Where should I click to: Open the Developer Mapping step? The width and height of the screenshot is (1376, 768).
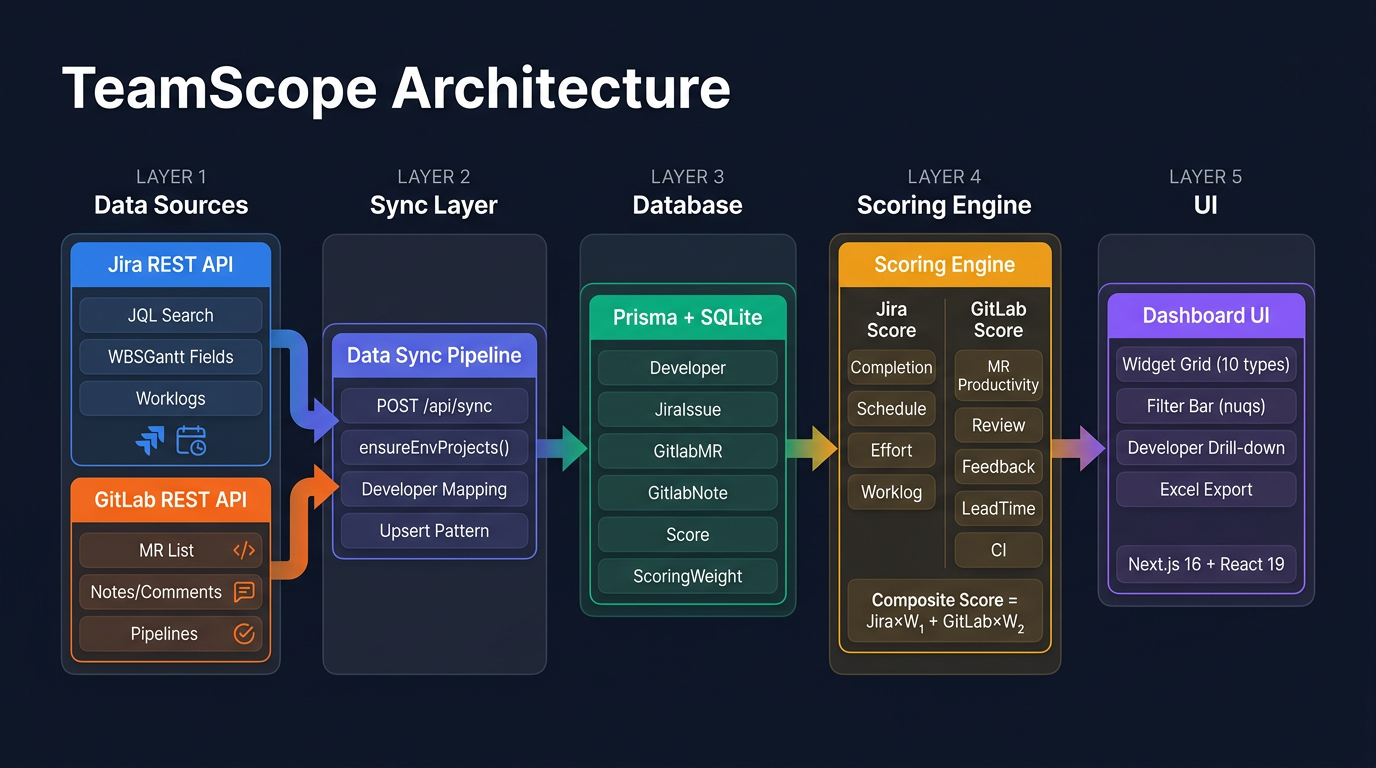coord(433,489)
